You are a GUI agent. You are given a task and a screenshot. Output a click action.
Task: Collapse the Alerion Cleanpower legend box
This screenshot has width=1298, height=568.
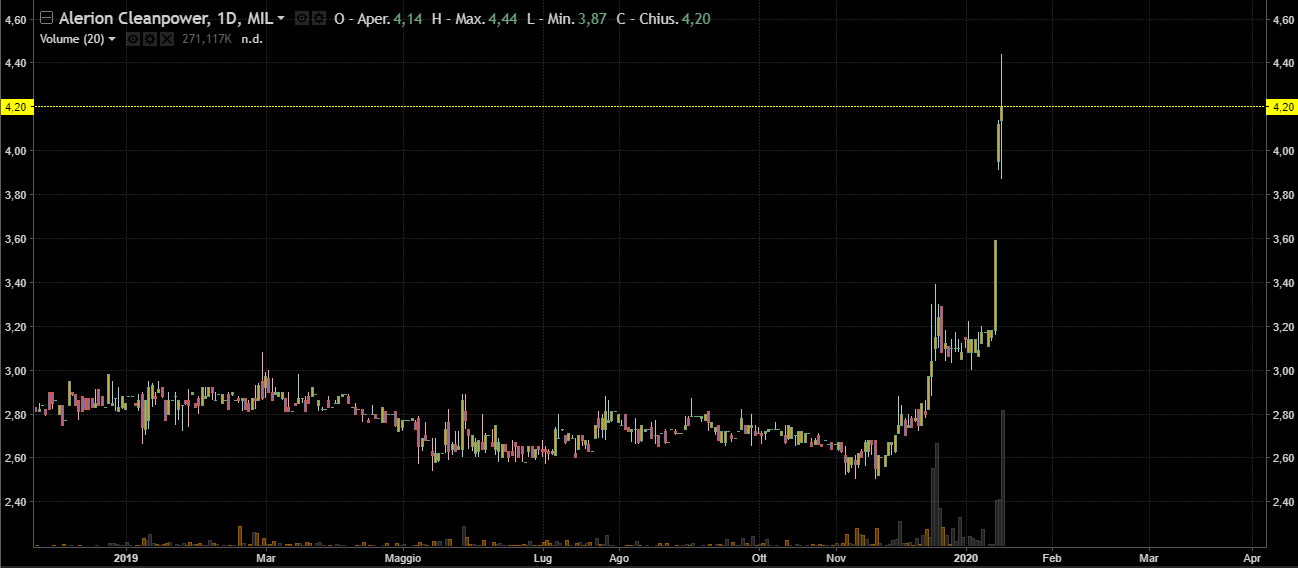(x=45, y=18)
